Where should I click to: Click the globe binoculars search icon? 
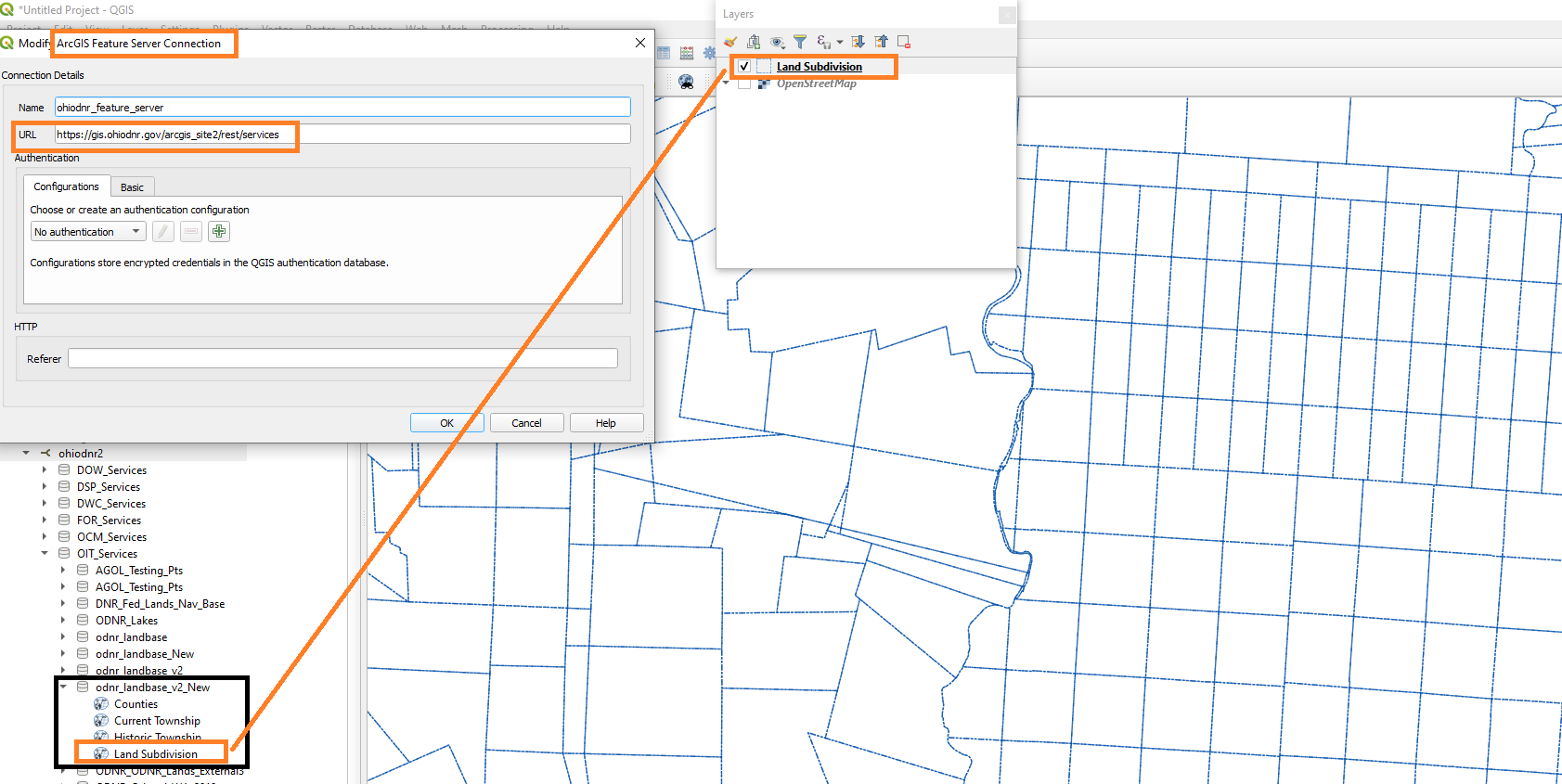[x=686, y=82]
